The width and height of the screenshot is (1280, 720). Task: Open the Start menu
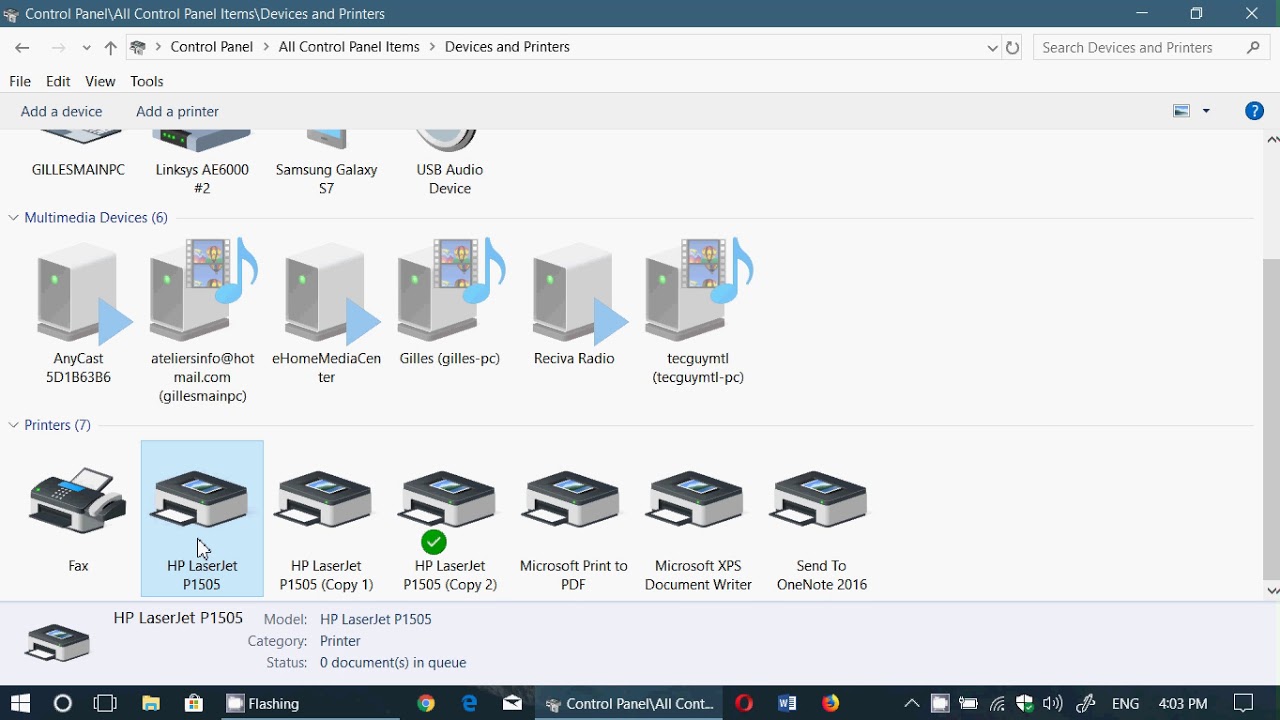click(x=19, y=703)
